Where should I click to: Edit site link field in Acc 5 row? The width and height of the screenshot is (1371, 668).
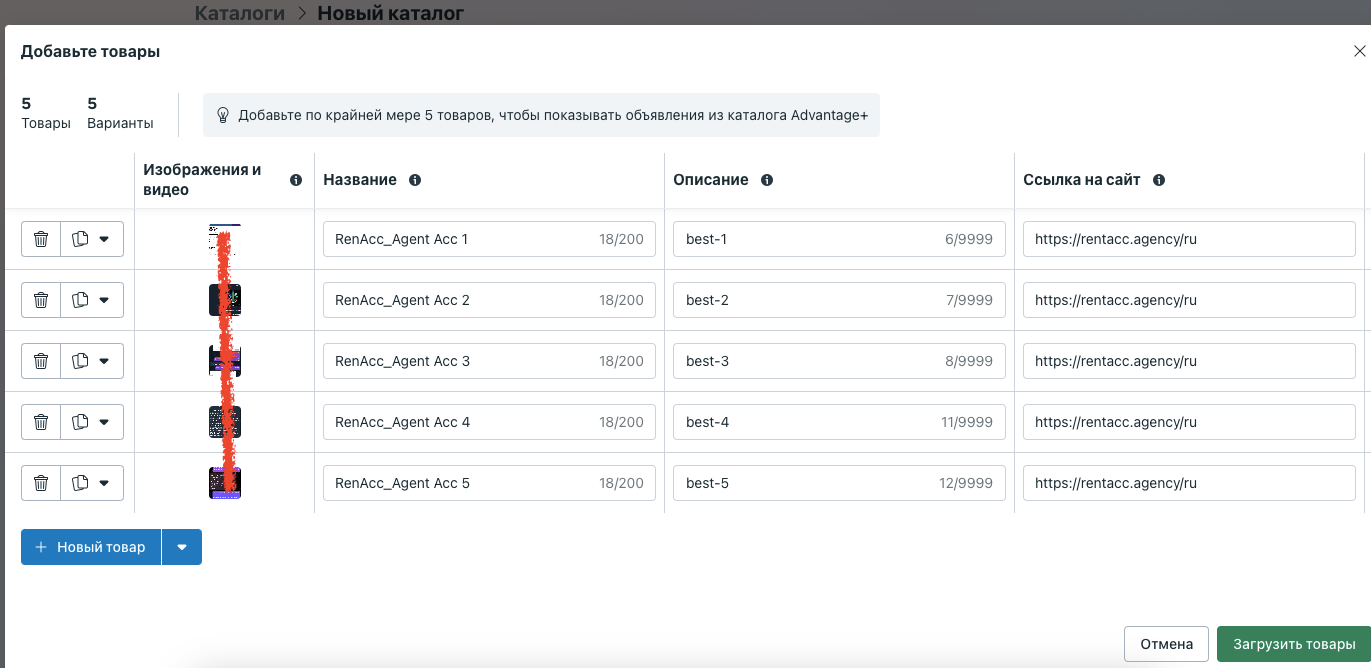pos(1189,483)
